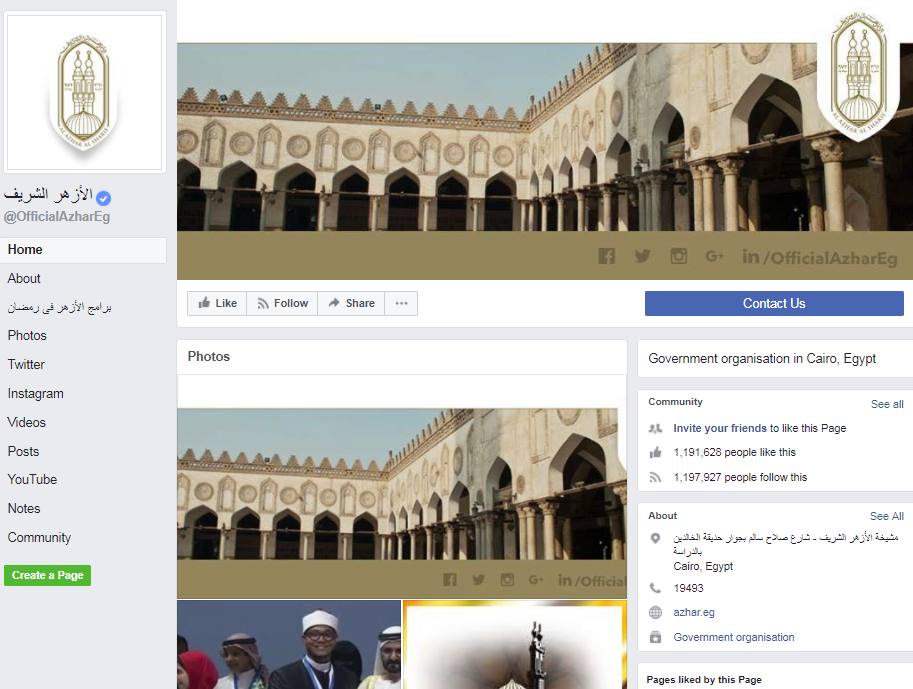Click the phone icon next to 19493
This screenshot has height=689, width=913.
tap(656, 588)
